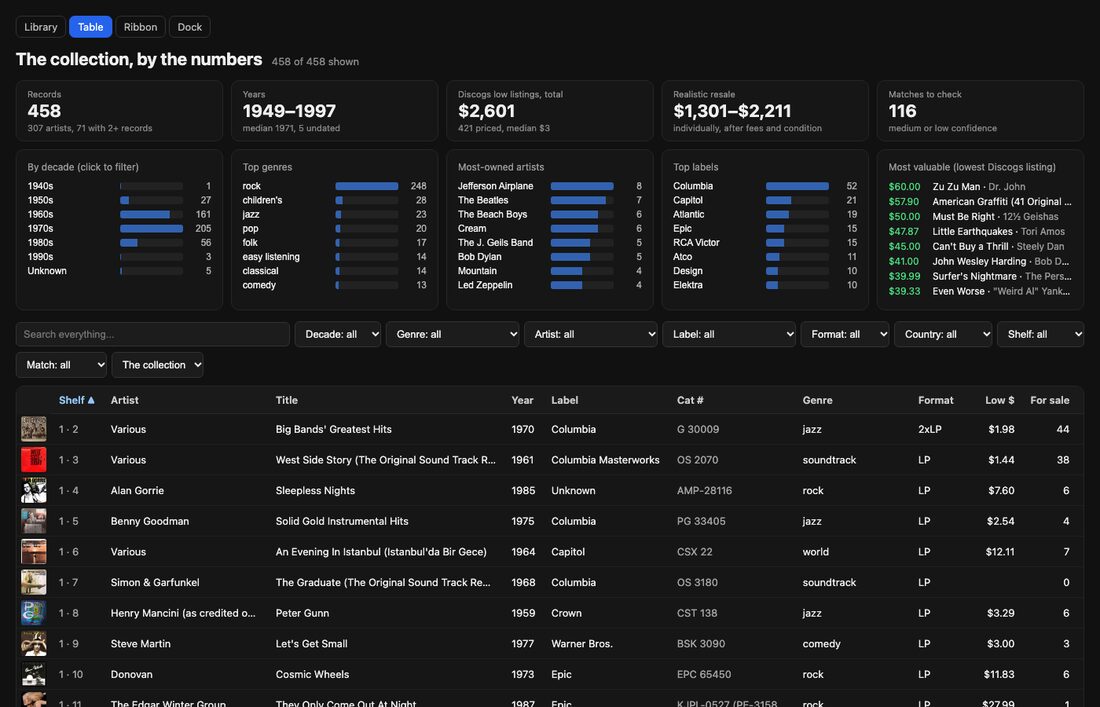The height and width of the screenshot is (707, 1100).
Task: Open The collection dropdown
Action: pyautogui.click(x=157, y=365)
